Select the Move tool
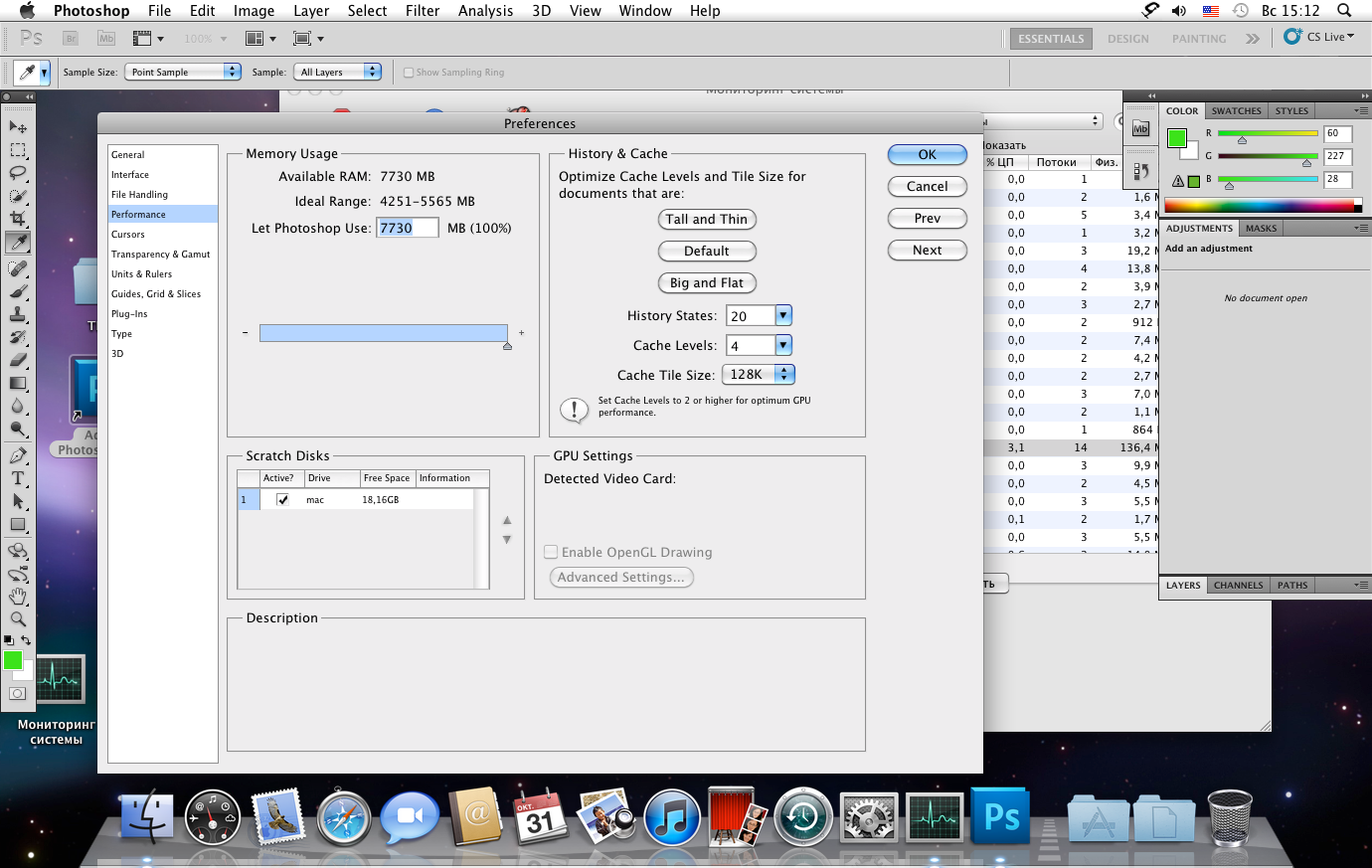Screen dimensions: 1372x868 (x=18, y=127)
